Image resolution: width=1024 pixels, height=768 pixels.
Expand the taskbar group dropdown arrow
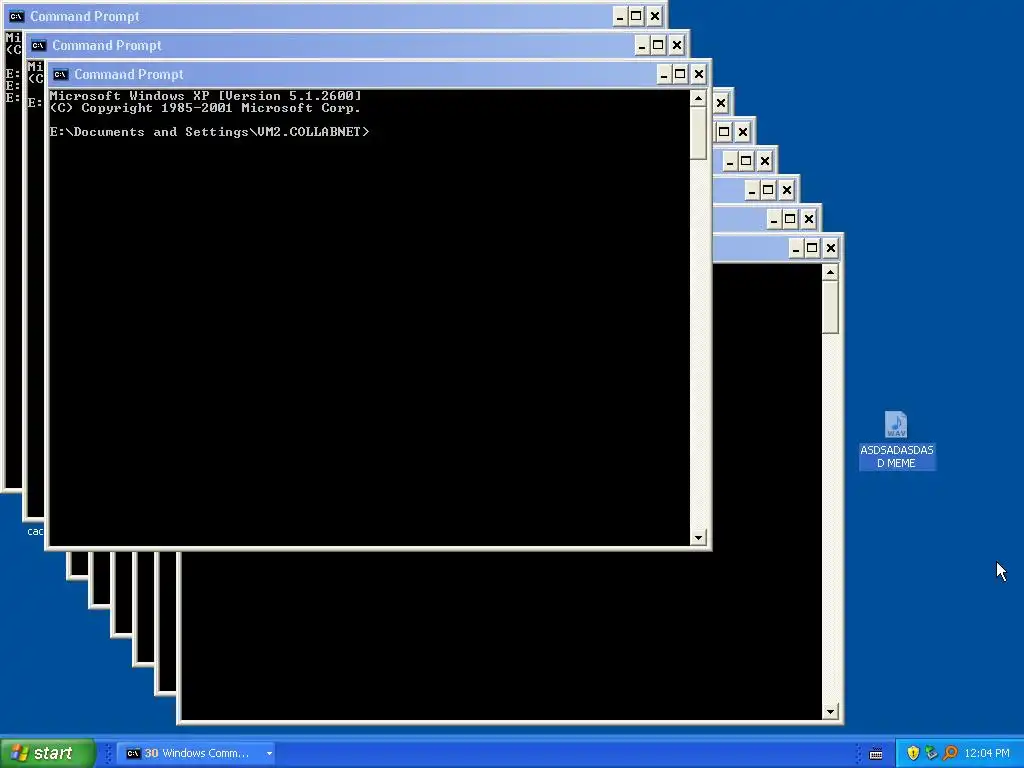[x=269, y=753]
